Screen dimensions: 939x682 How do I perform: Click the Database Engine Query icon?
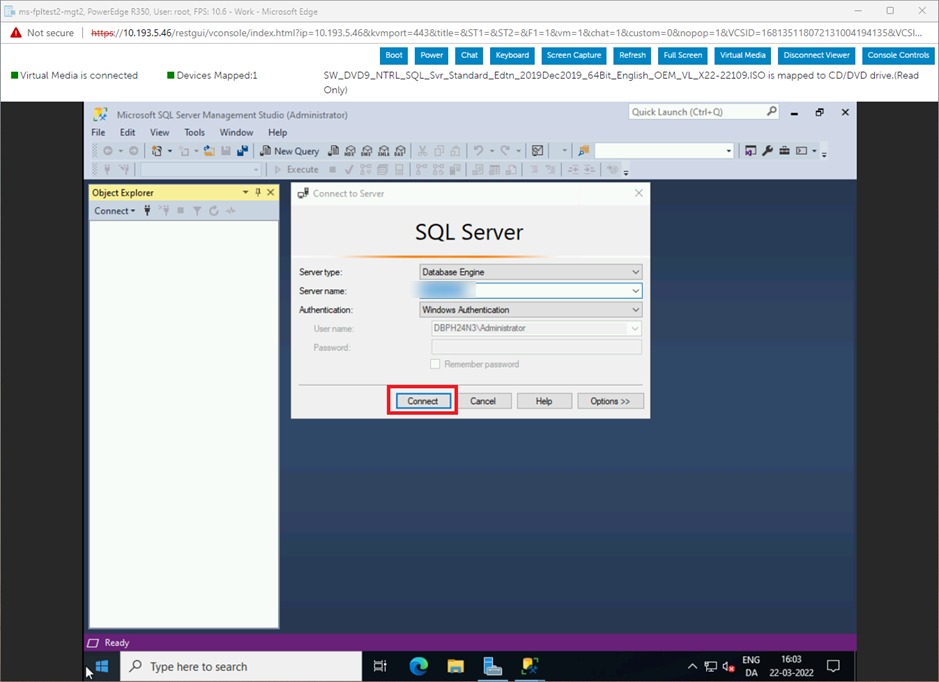pyautogui.click(x=334, y=151)
